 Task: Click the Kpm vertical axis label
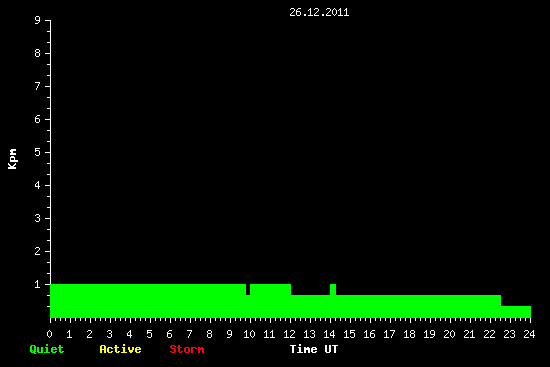click(13, 159)
